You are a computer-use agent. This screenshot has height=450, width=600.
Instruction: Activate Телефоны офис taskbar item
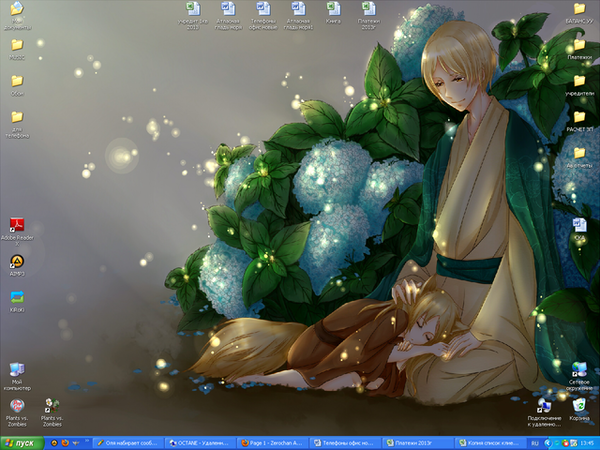click(345, 442)
